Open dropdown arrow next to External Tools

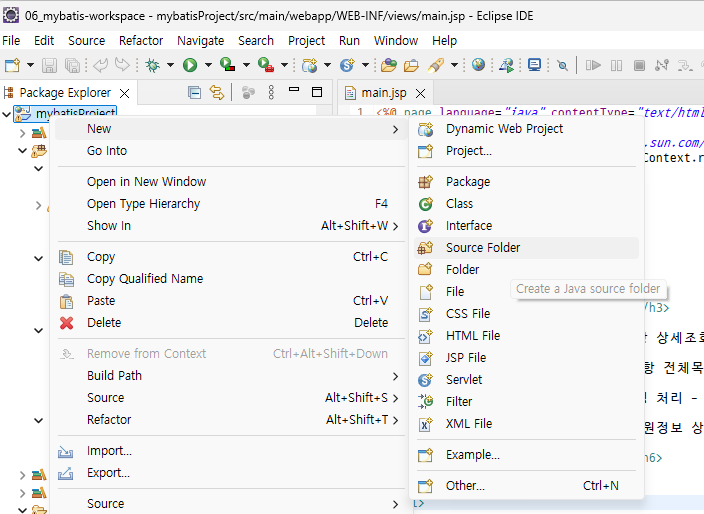click(285, 66)
